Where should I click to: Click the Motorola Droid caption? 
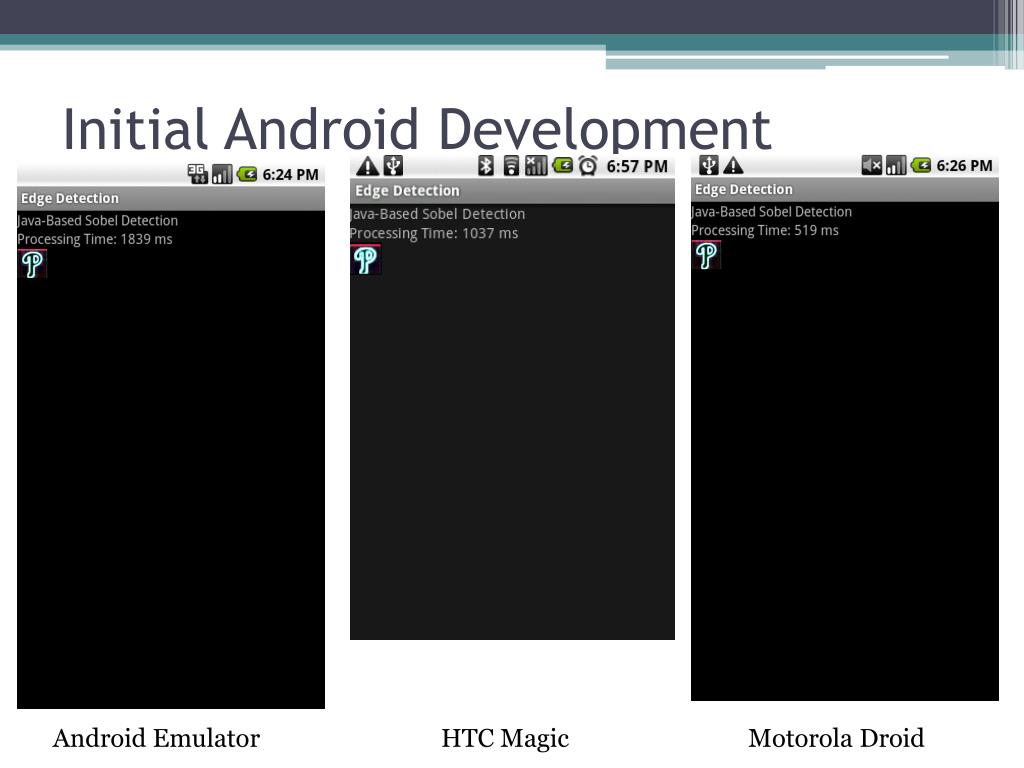click(836, 739)
